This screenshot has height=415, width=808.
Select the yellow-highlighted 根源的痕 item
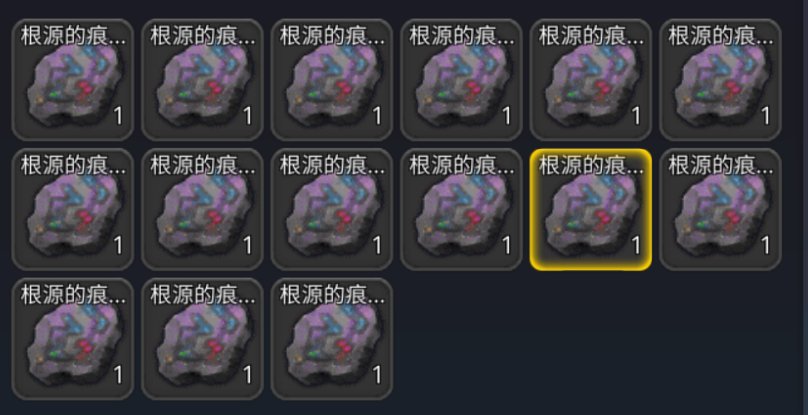click(x=591, y=209)
